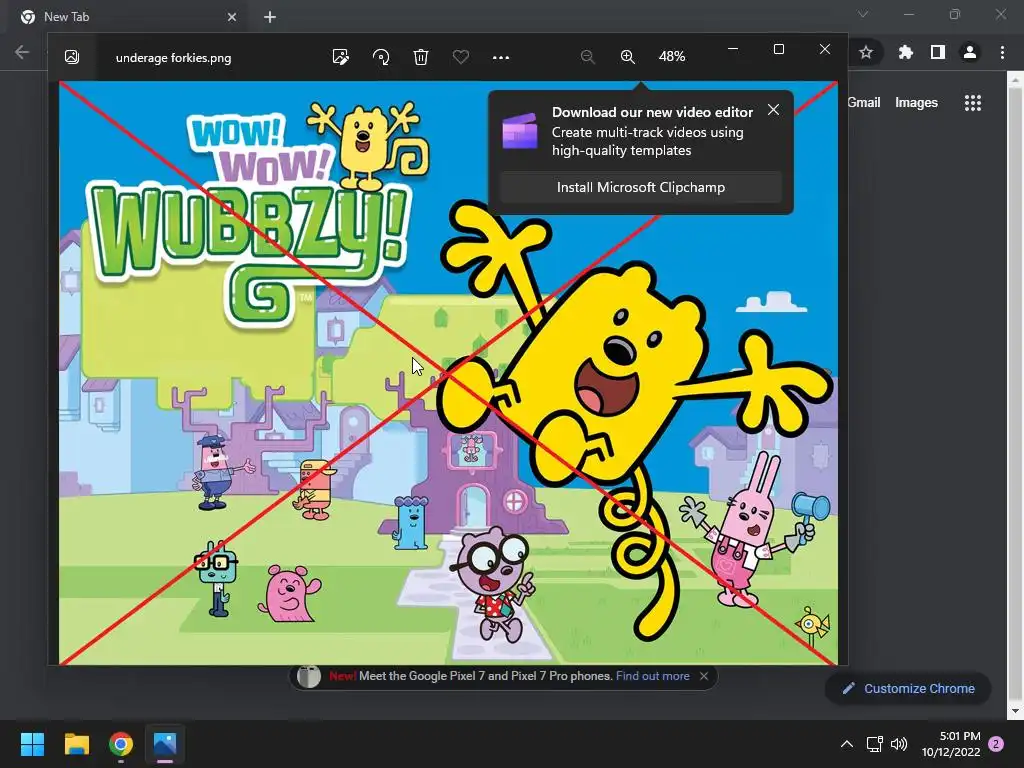Open the Windows Start menu
The height and width of the screenshot is (768, 1024).
pyautogui.click(x=32, y=744)
